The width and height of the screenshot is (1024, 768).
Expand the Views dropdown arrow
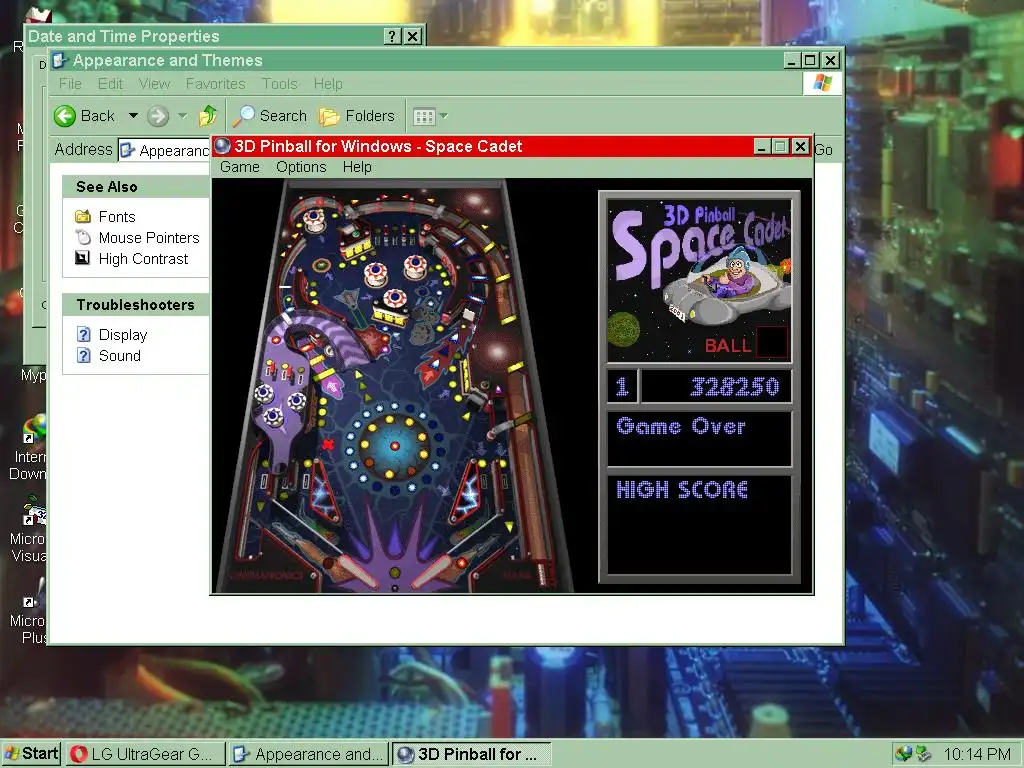(444, 116)
